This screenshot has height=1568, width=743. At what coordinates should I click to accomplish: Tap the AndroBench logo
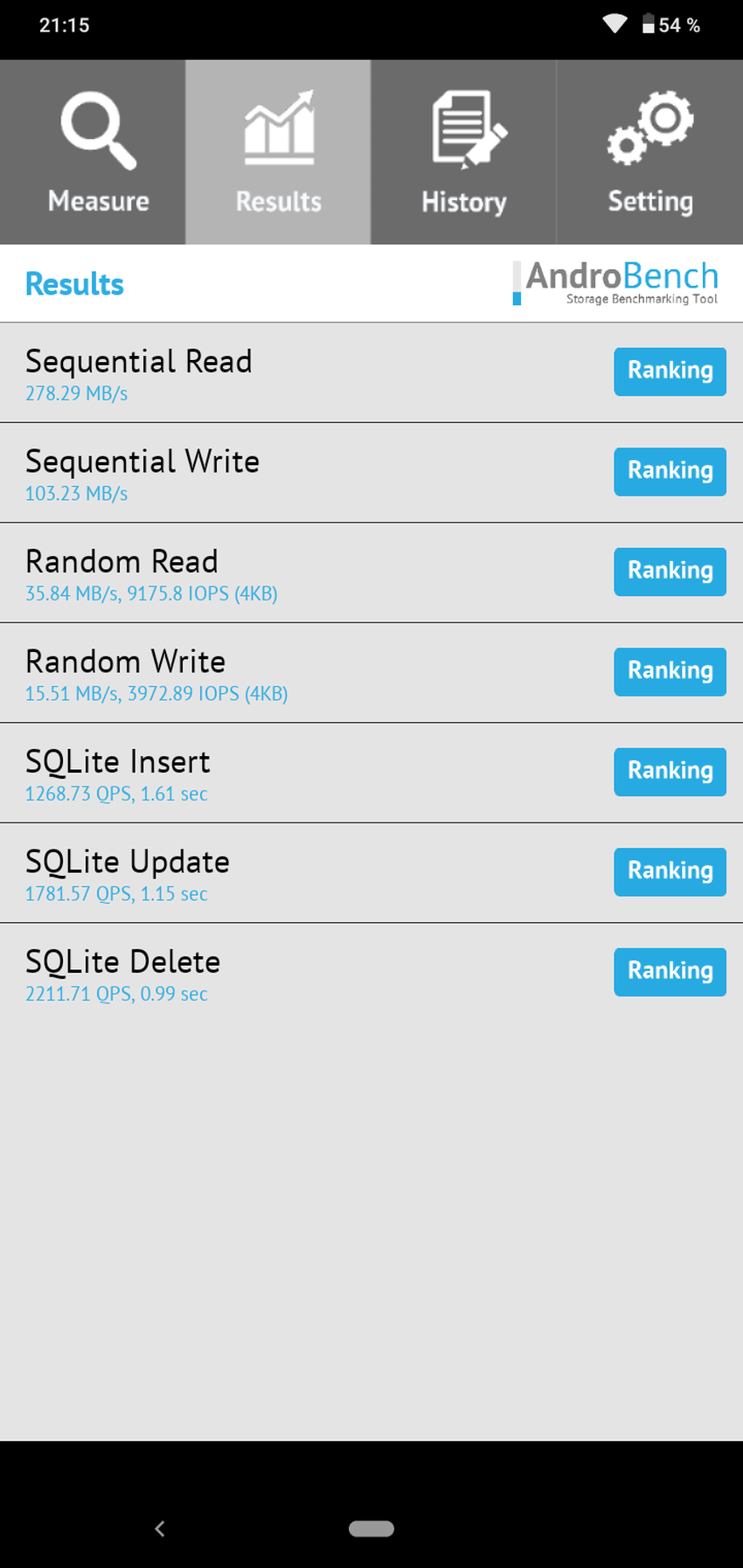click(x=616, y=283)
